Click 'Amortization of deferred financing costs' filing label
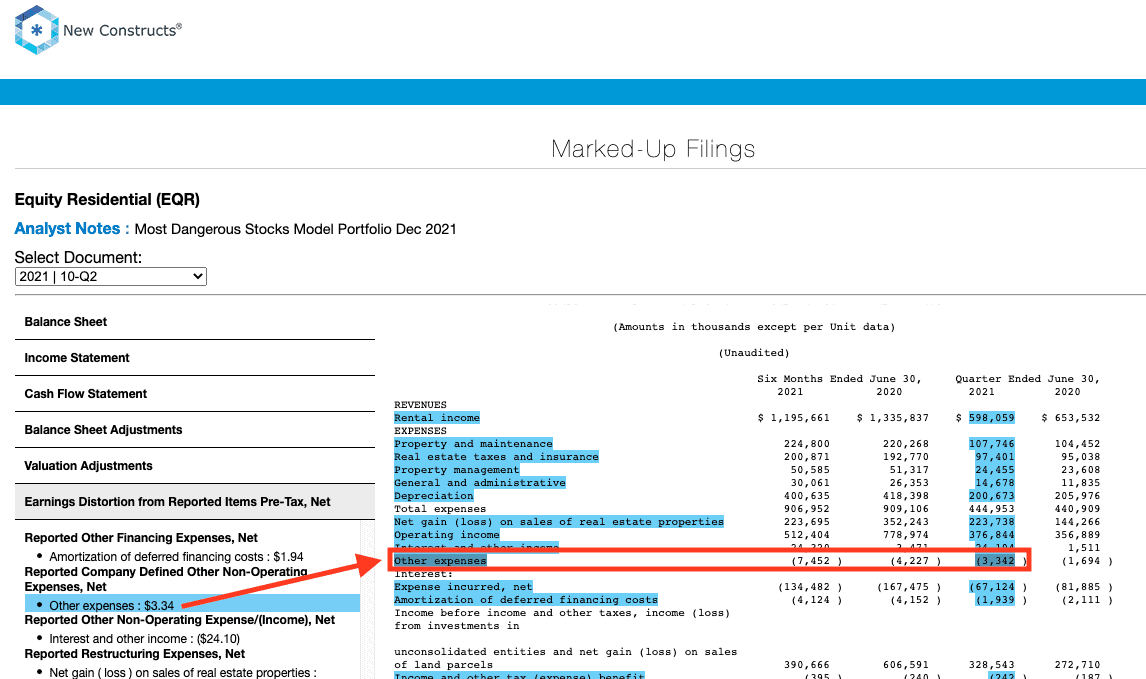Screen dimensions: 1146x679 click(x=525, y=600)
